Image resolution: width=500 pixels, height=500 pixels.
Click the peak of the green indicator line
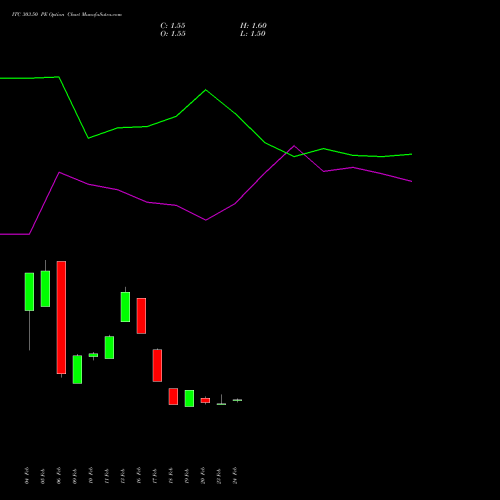tap(59, 77)
